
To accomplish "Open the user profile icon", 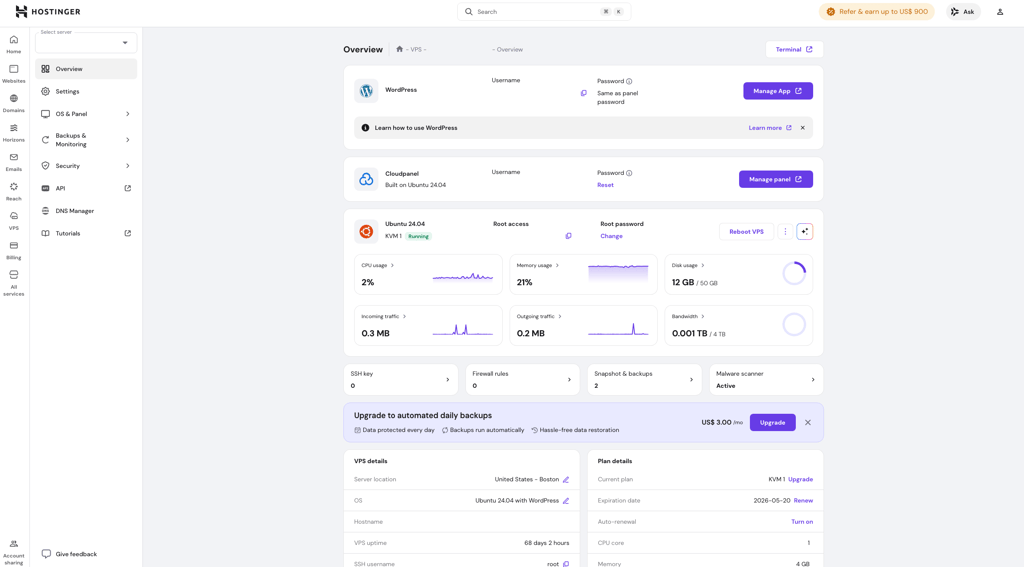I will [x=1000, y=12].
